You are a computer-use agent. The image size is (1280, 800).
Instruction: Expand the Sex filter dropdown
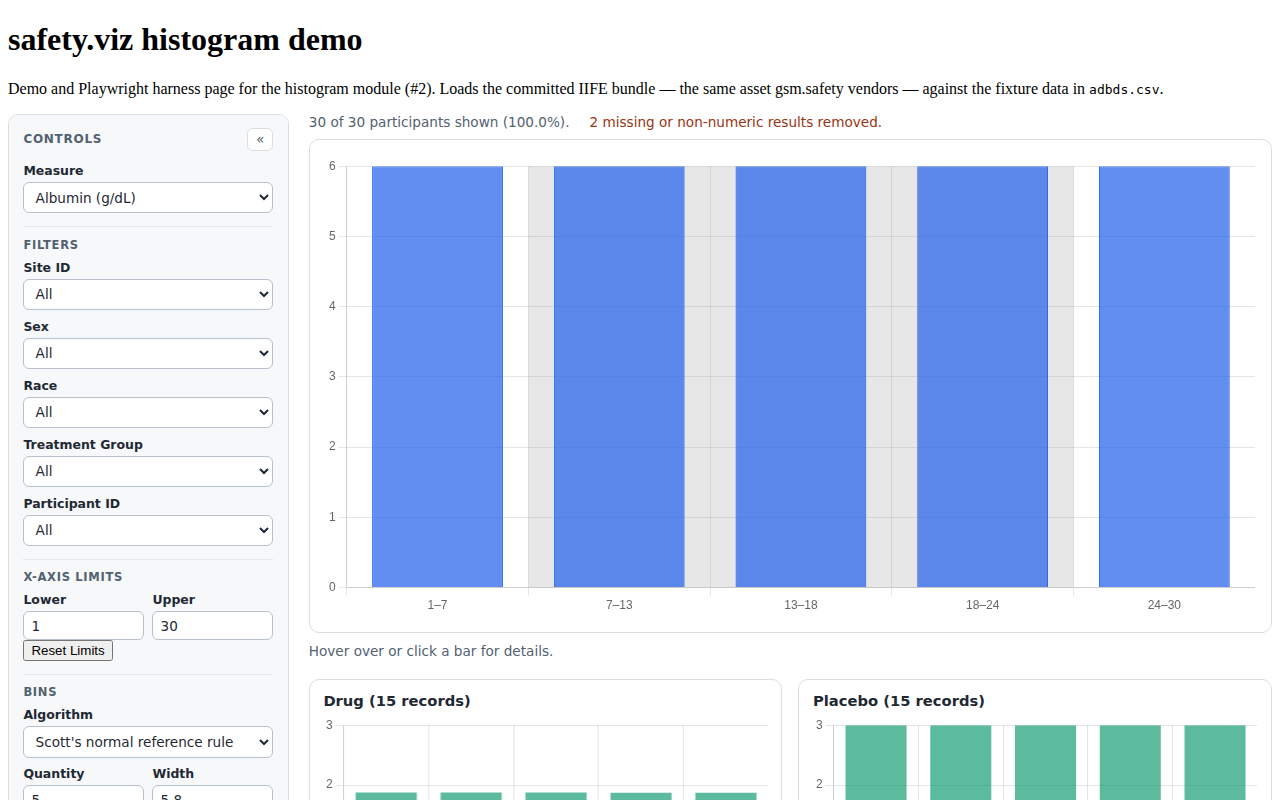(x=148, y=353)
